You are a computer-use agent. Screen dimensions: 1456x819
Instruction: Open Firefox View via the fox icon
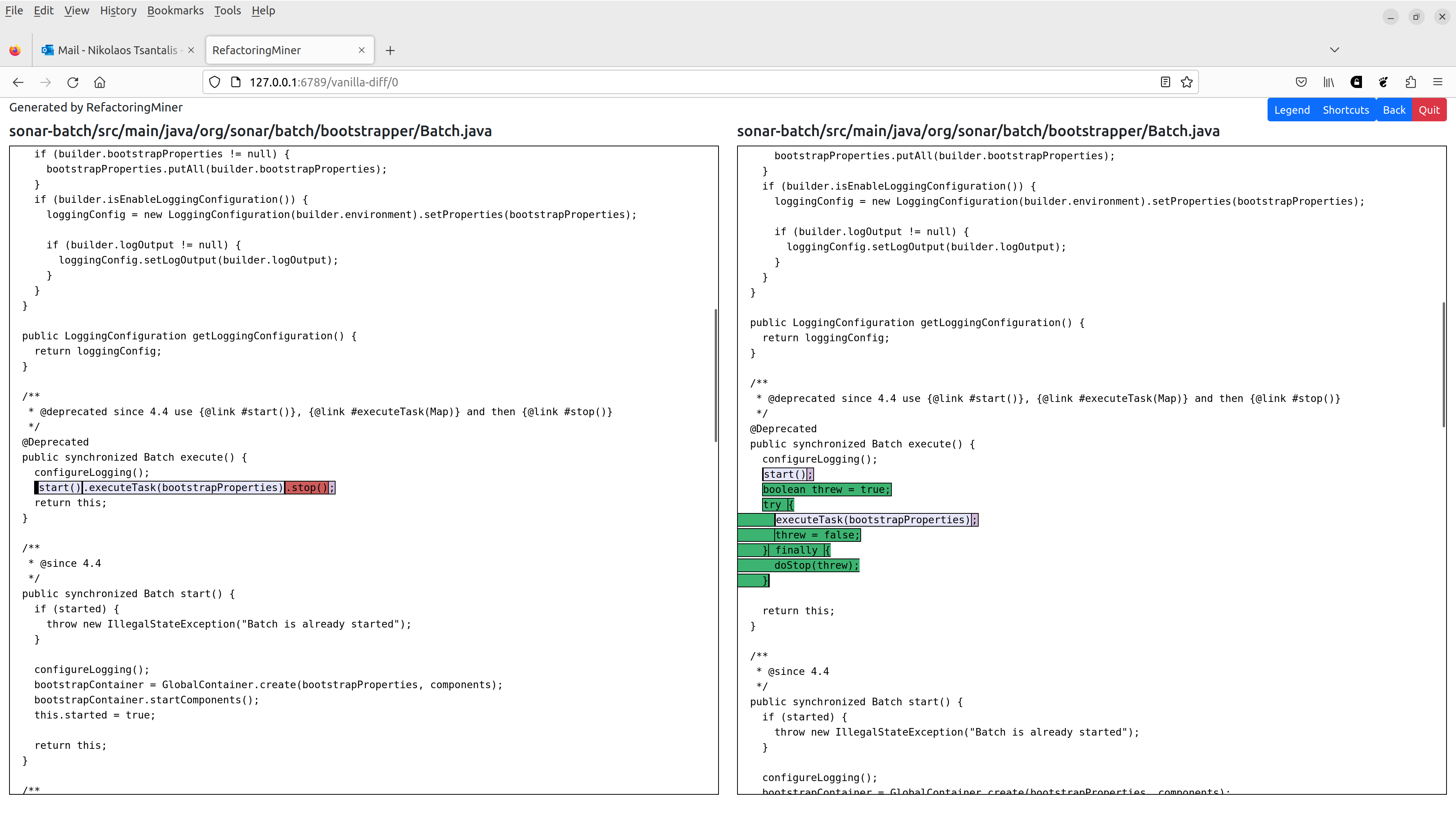15,50
